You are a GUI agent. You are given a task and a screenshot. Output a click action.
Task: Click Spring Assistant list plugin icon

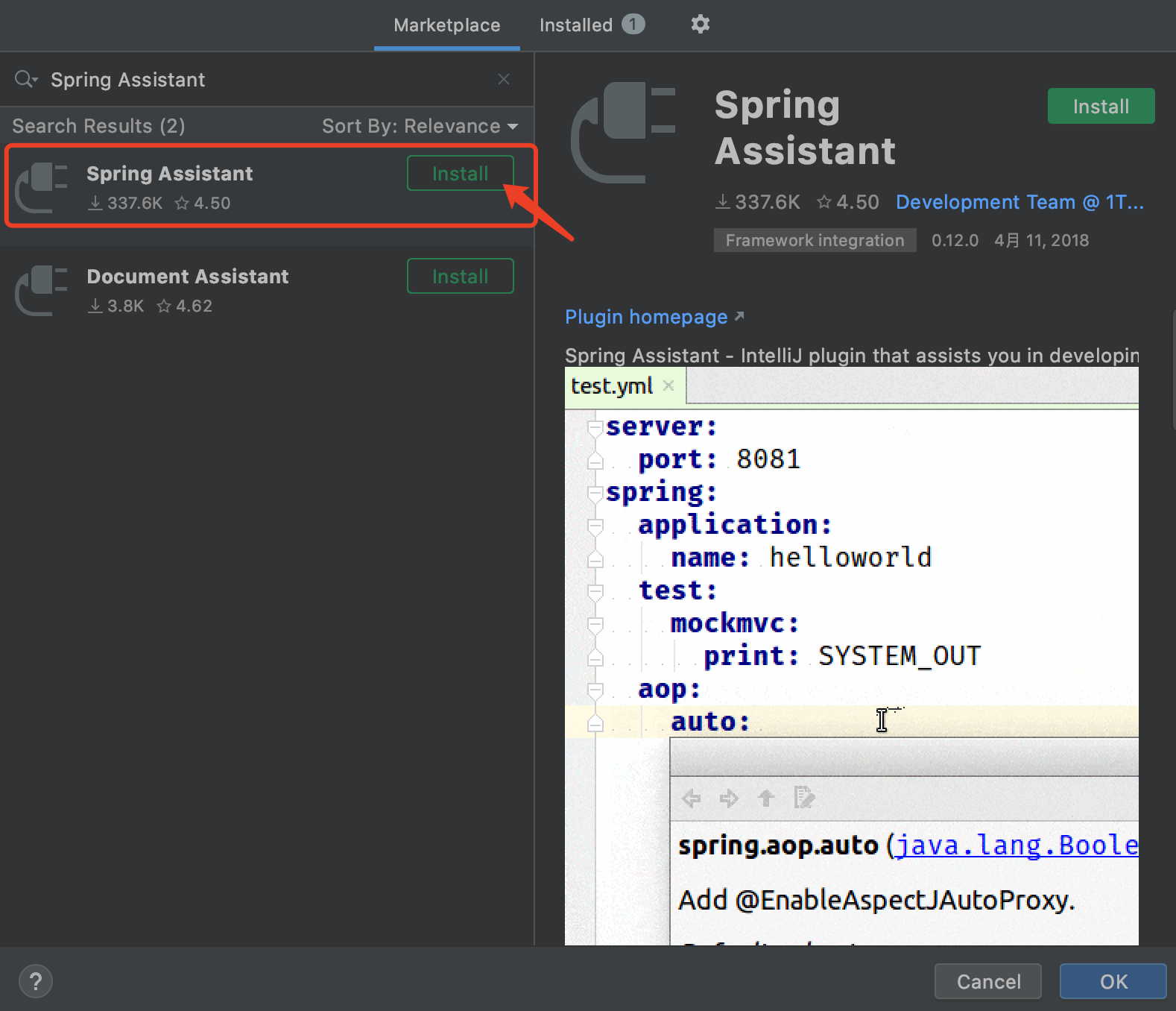[42, 188]
